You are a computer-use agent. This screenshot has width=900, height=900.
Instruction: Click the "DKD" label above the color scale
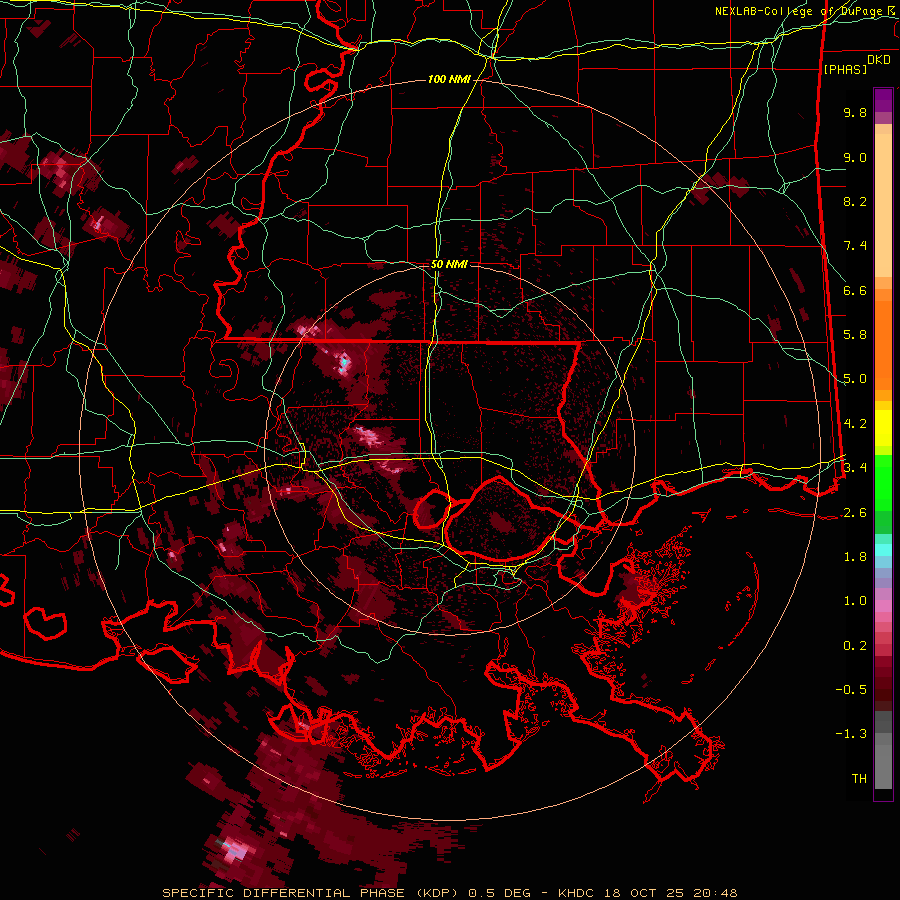point(879,60)
